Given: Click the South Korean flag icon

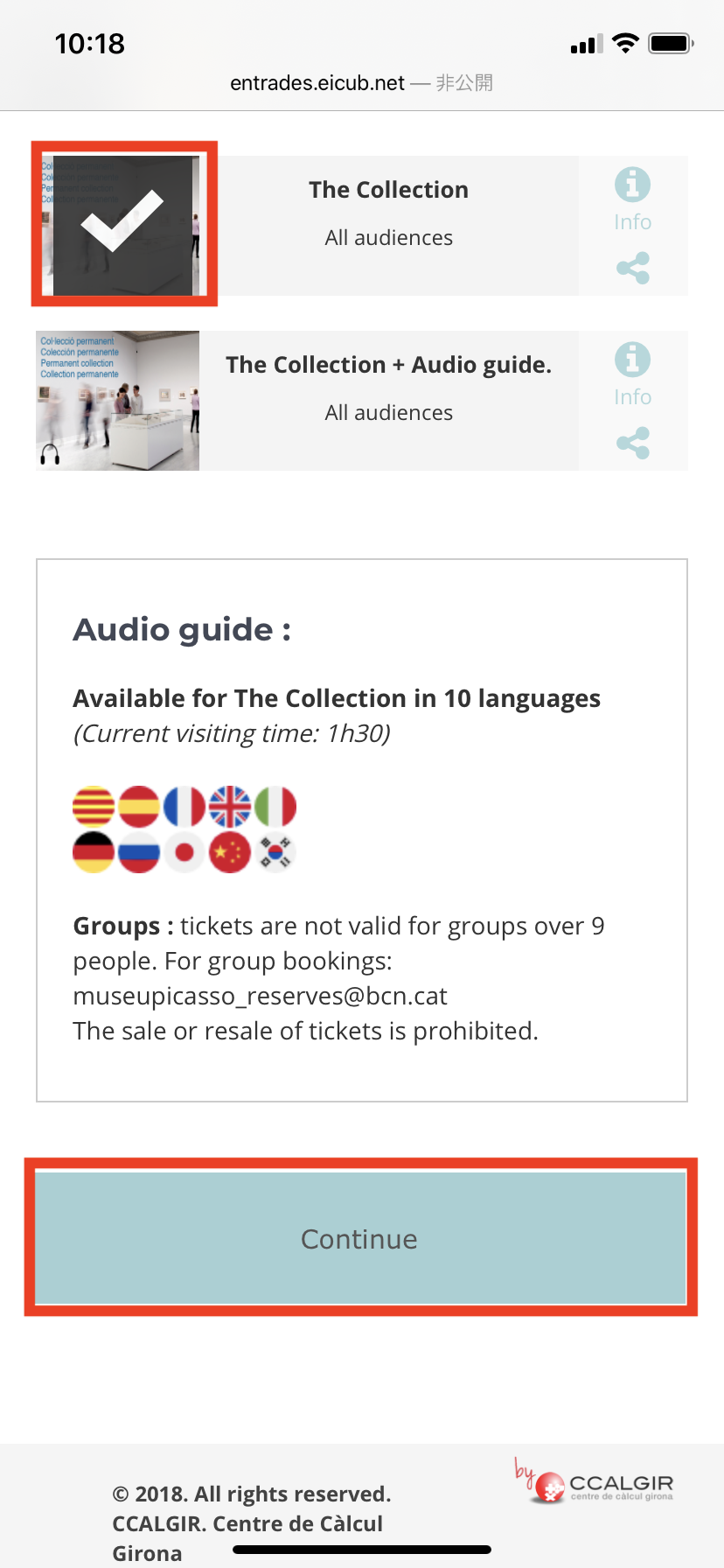Looking at the screenshot, I should click(x=275, y=852).
